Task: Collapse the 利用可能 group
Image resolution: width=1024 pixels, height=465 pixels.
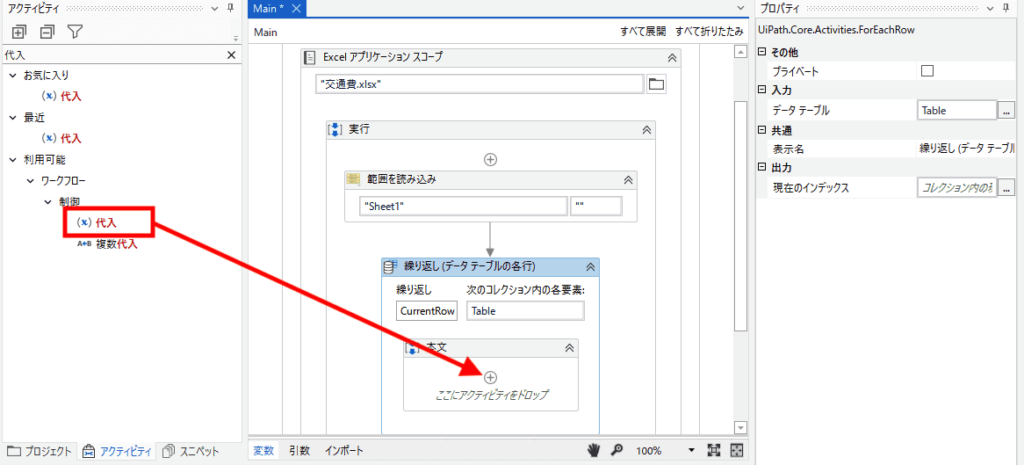Action: pos(13,159)
